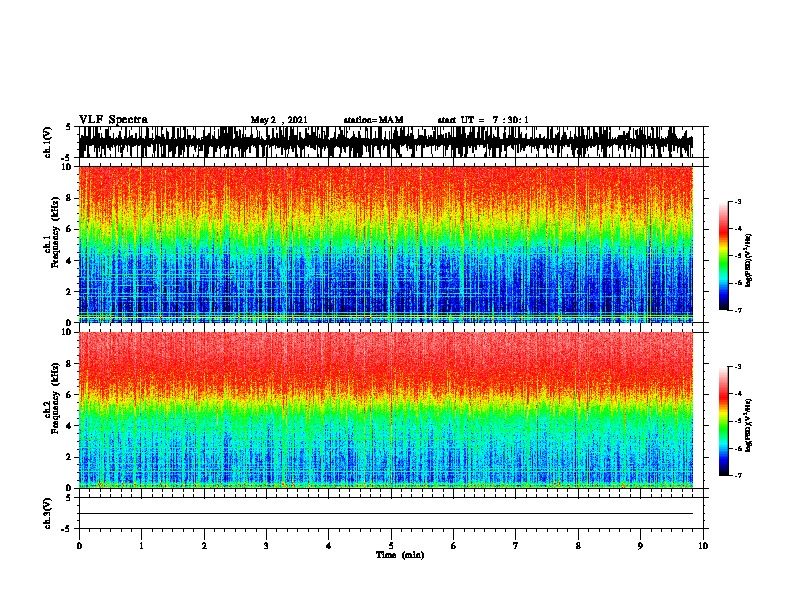Click inside the ch.2 spectrogram panel

point(386,410)
